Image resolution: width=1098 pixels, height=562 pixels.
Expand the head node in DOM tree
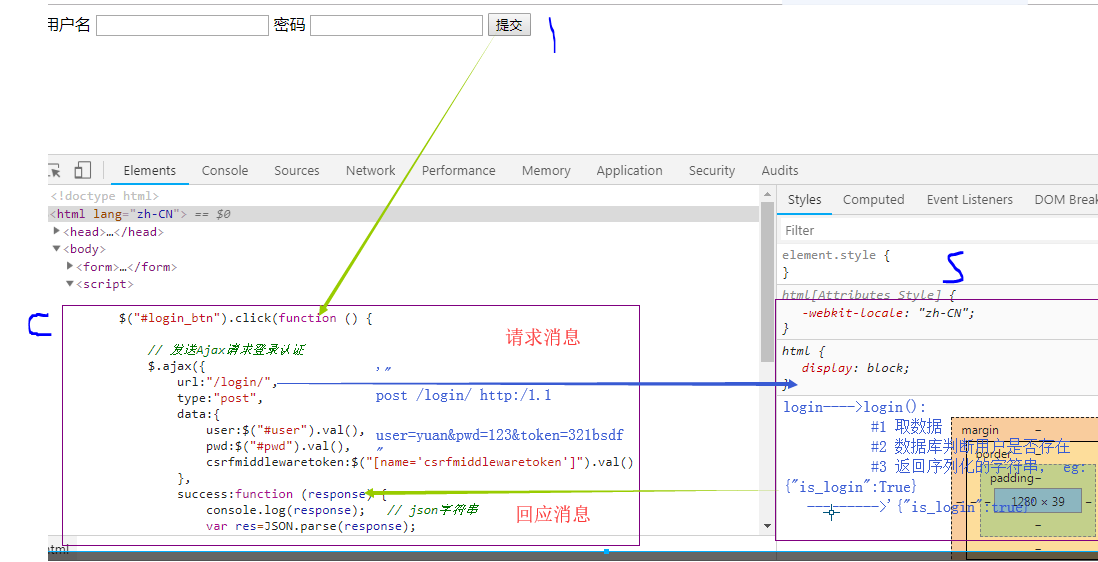click(57, 231)
